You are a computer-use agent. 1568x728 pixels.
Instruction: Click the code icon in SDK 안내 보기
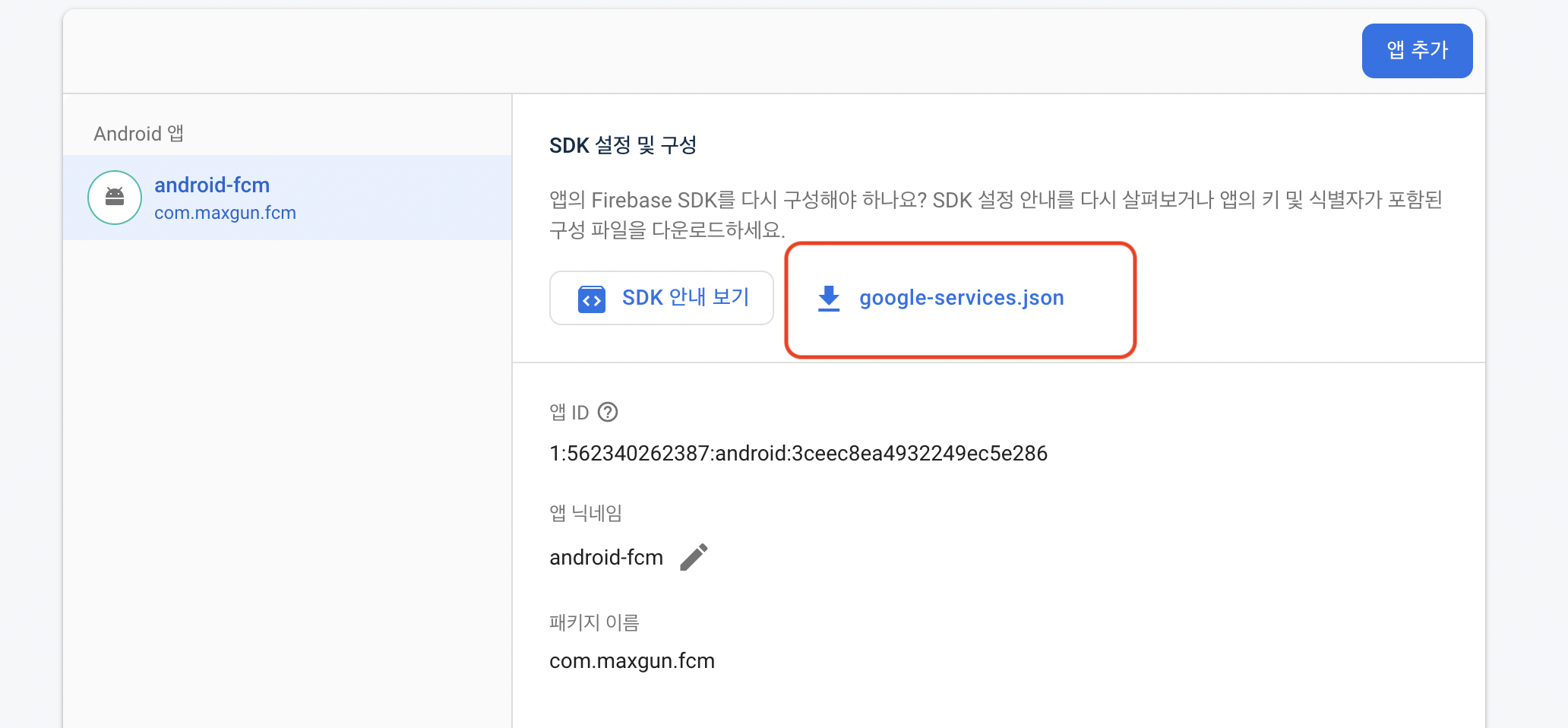pos(592,299)
